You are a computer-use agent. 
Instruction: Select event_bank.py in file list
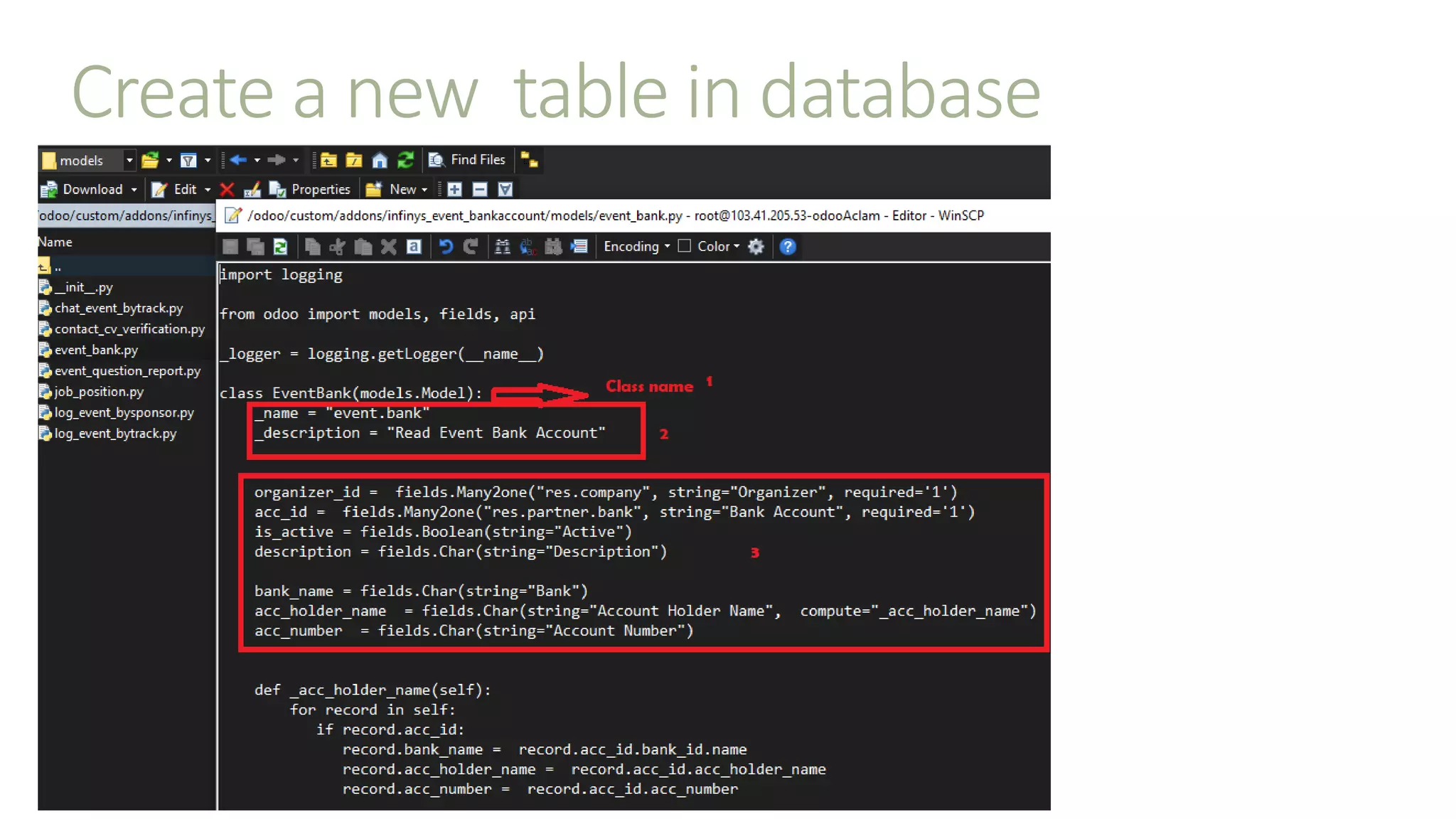tap(96, 350)
